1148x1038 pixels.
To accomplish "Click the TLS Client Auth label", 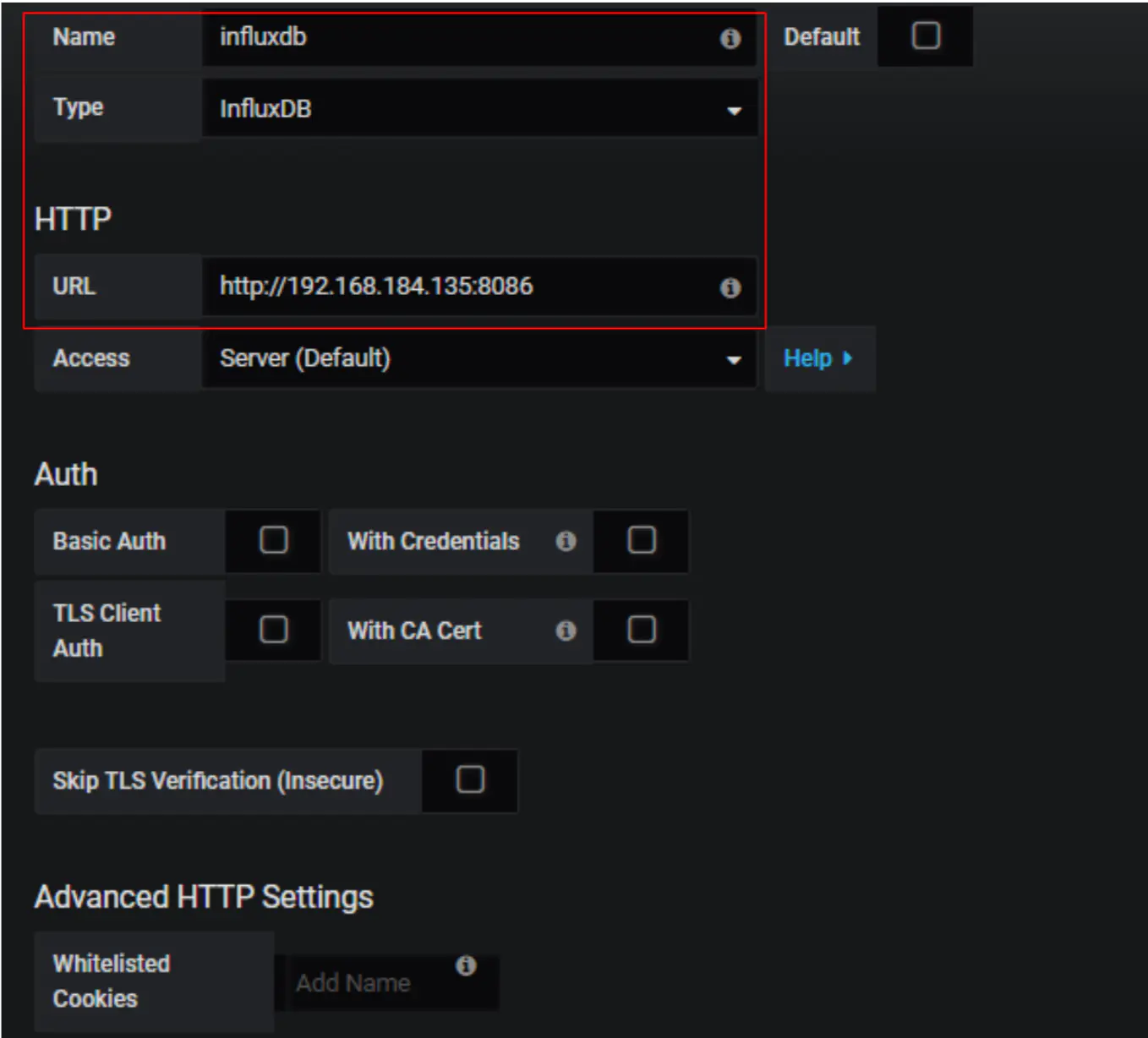I will click(x=107, y=631).
